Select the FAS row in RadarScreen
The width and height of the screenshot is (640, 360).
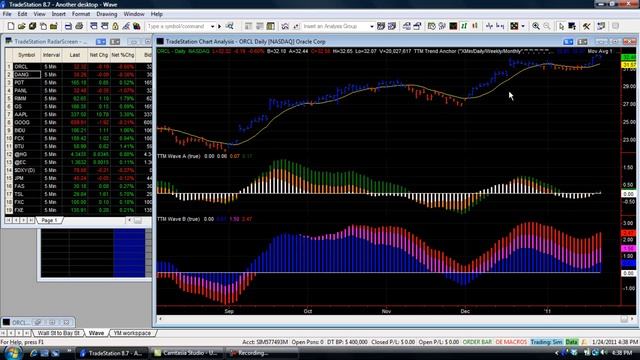[x=78, y=186]
